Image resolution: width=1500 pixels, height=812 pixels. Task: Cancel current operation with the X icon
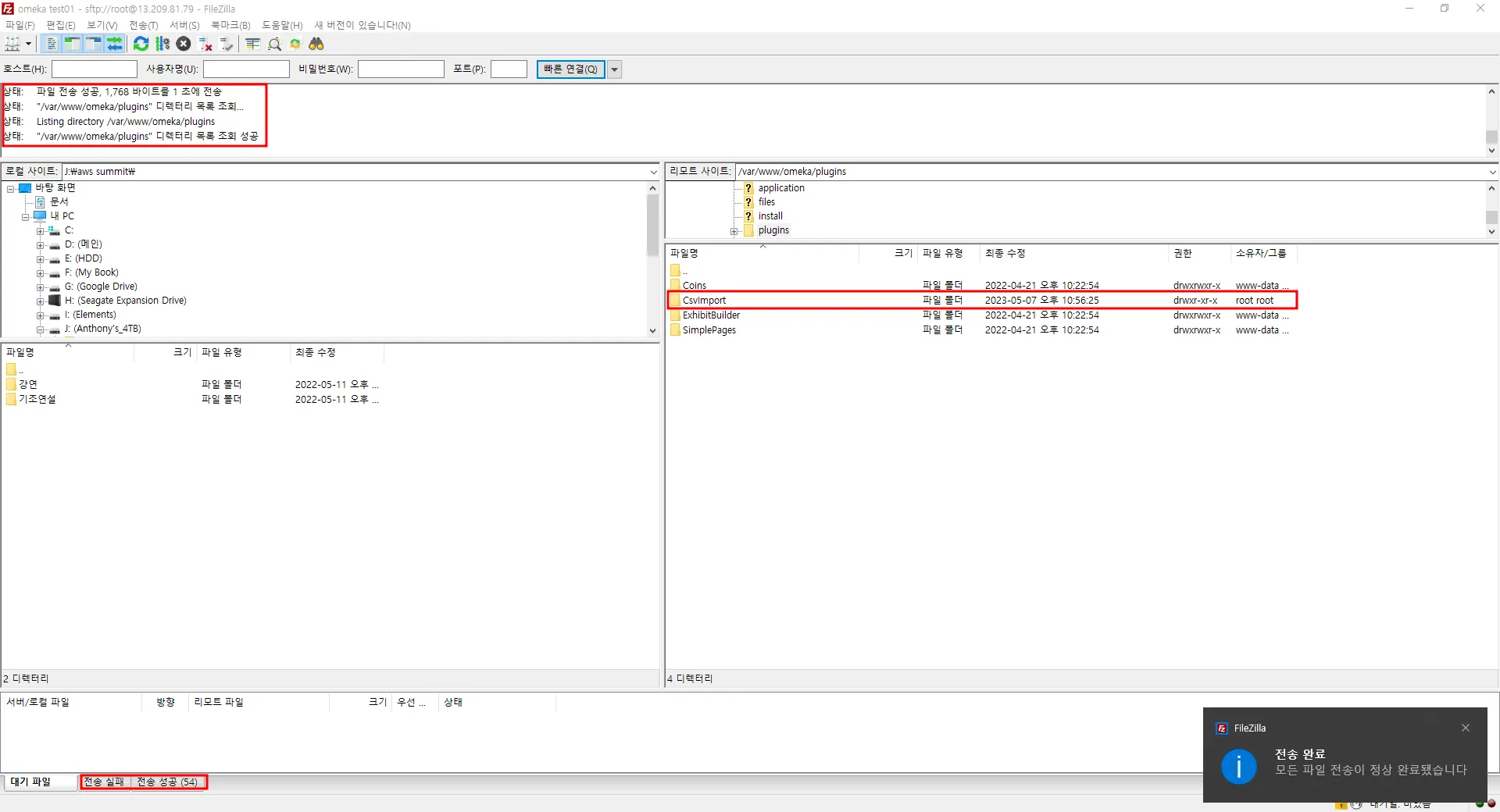pyautogui.click(x=184, y=45)
